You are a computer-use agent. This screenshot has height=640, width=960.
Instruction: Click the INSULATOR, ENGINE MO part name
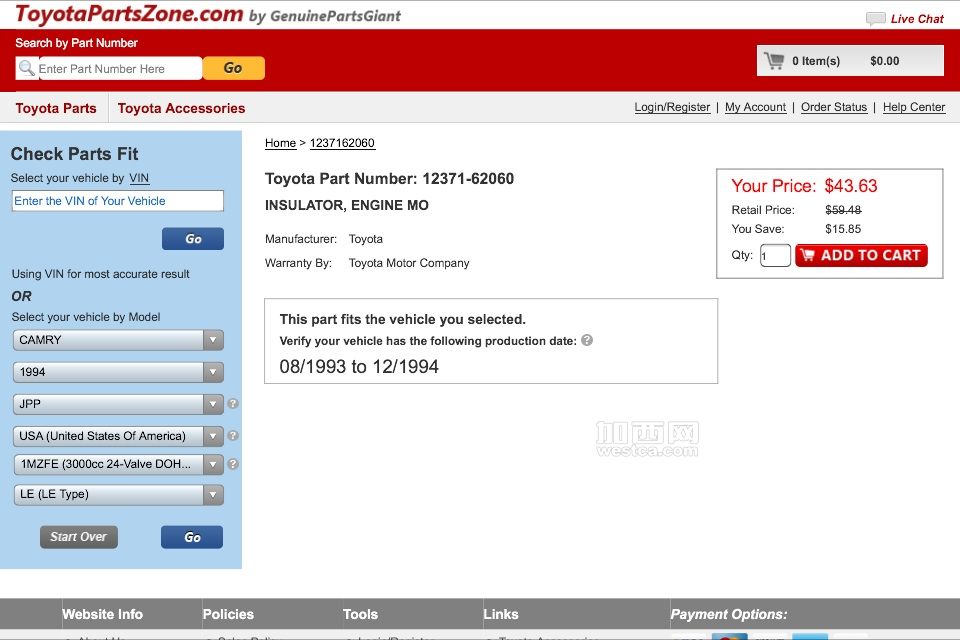tap(347, 205)
